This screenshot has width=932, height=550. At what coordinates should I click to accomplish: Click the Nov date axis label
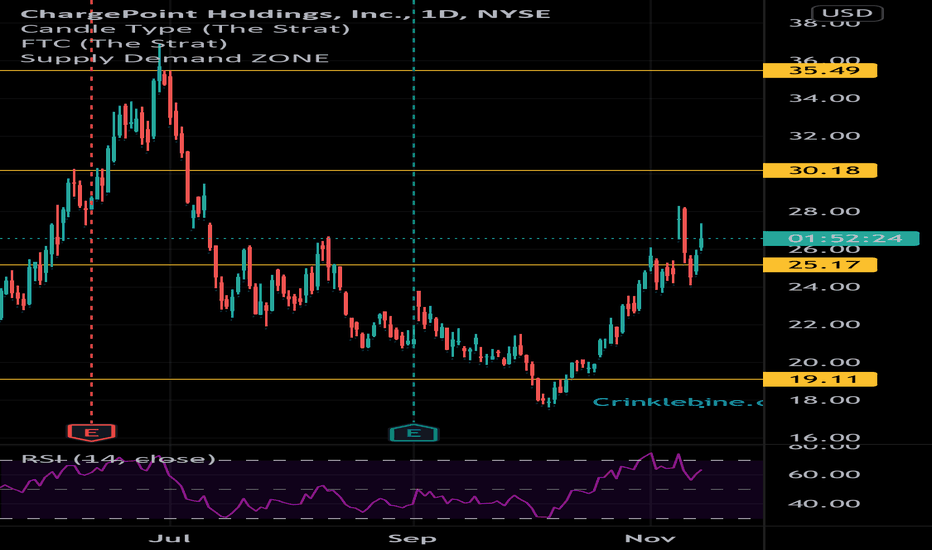650,538
